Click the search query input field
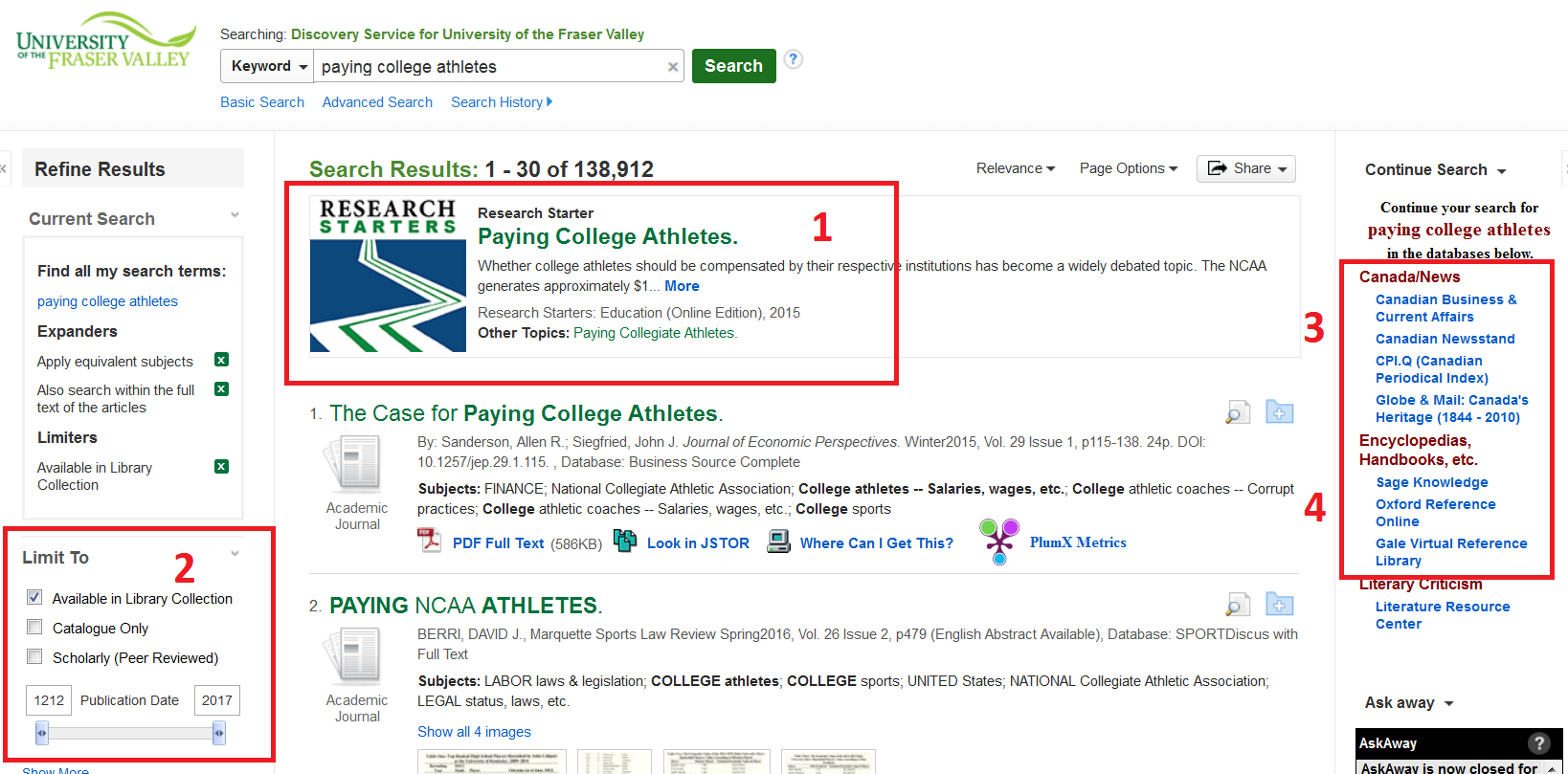Screen dimensions: 1568x774 click(488, 66)
